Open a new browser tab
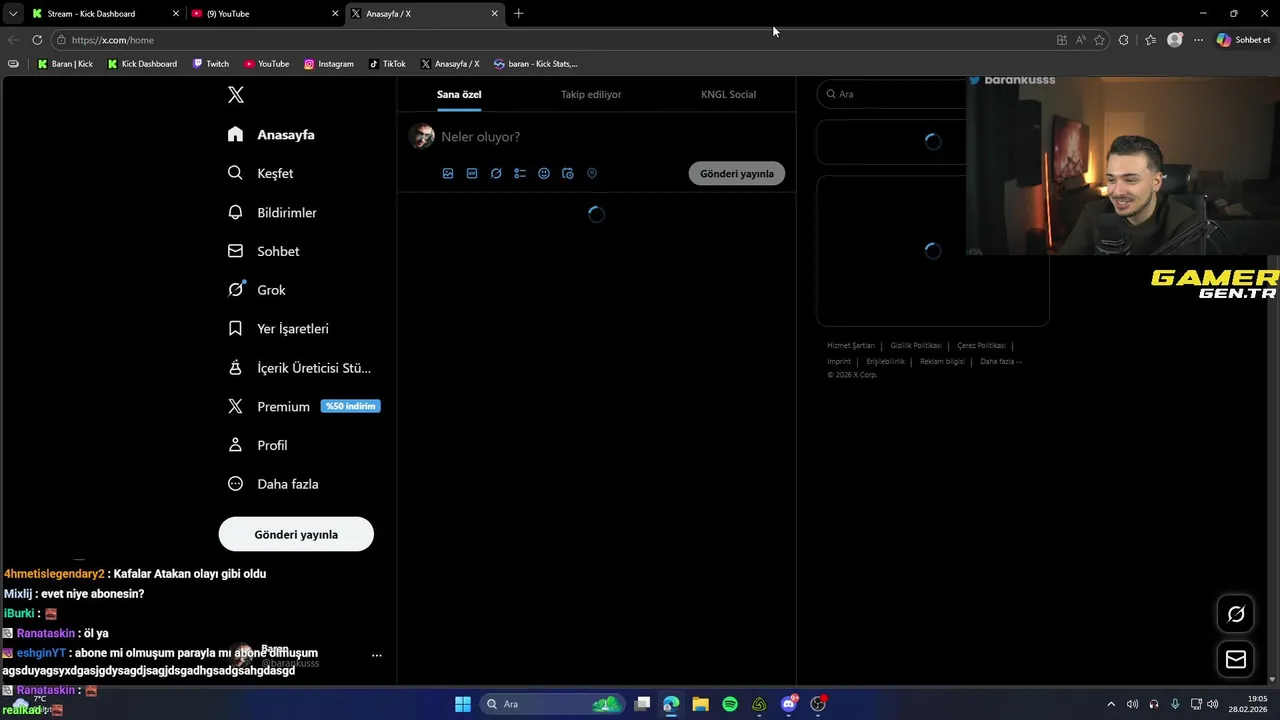Screen dimensions: 1280x720 [x=518, y=14]
